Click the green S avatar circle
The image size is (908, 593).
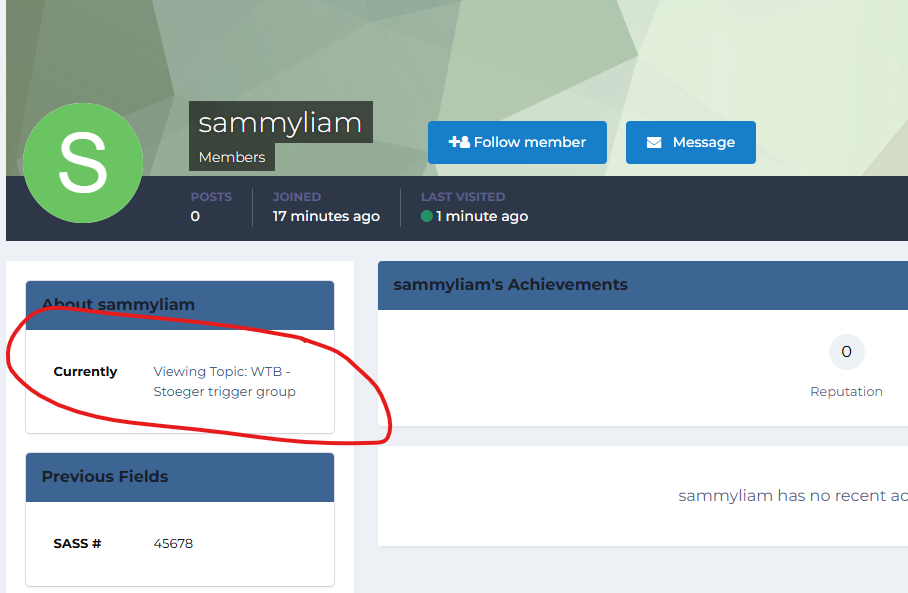pos(83,163)
